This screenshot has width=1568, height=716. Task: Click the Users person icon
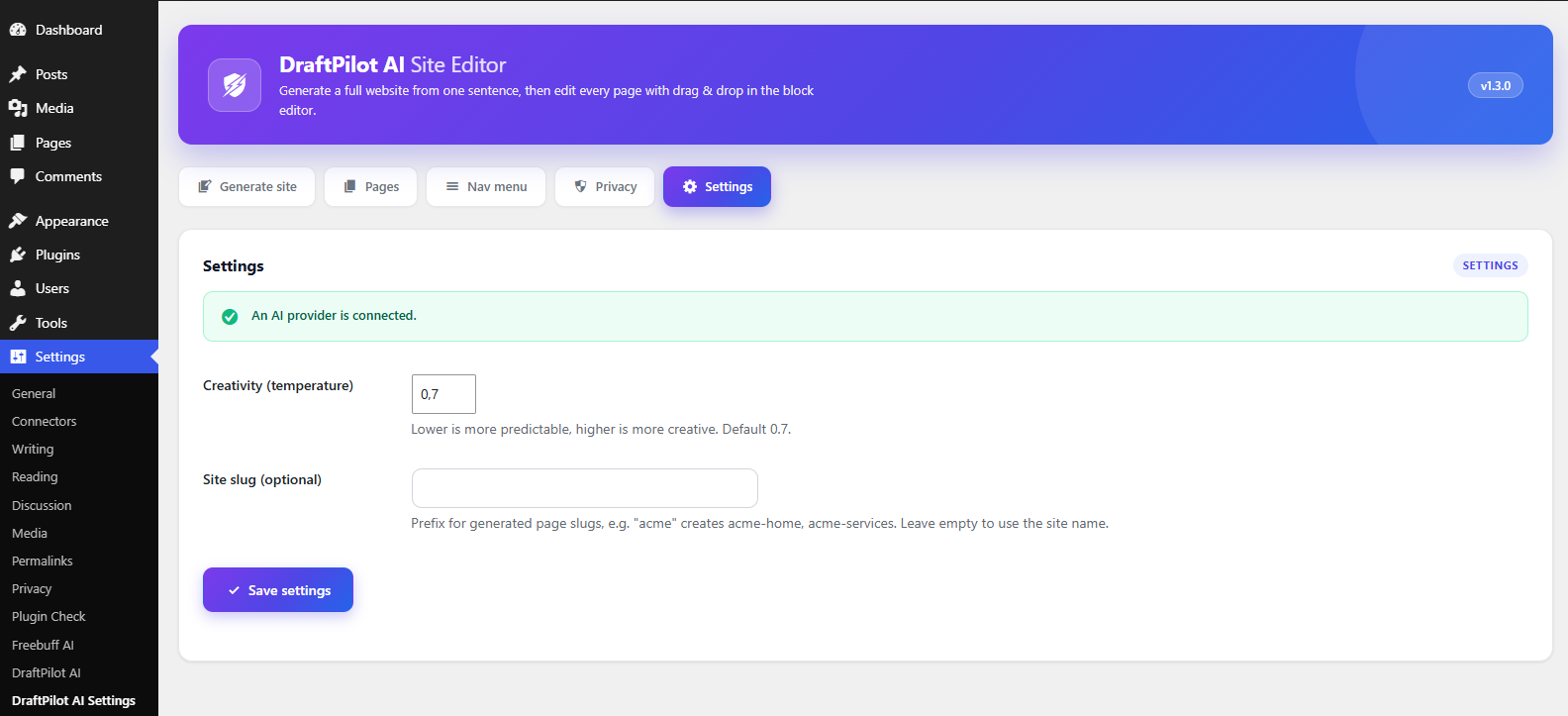point(18,288)
